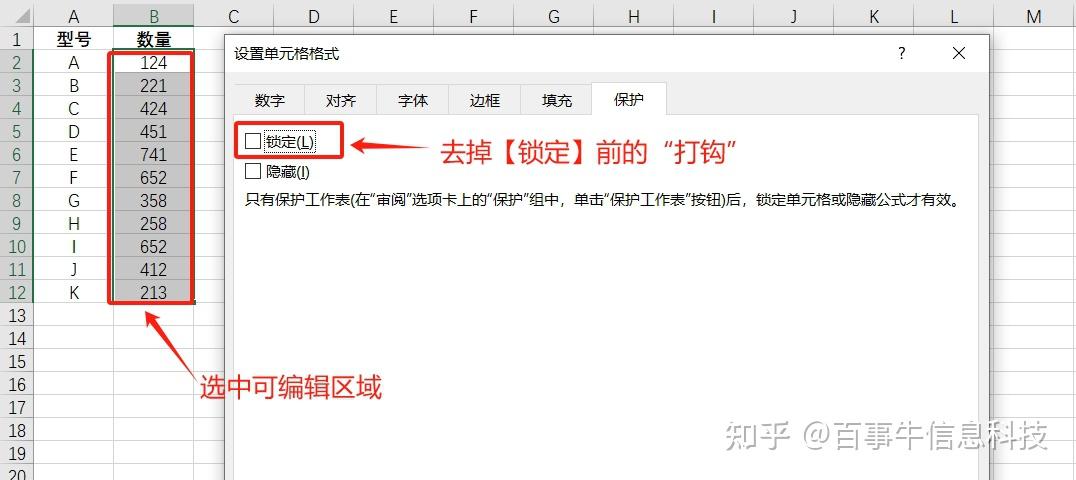Select cell containing 数量

coord(154,39)
